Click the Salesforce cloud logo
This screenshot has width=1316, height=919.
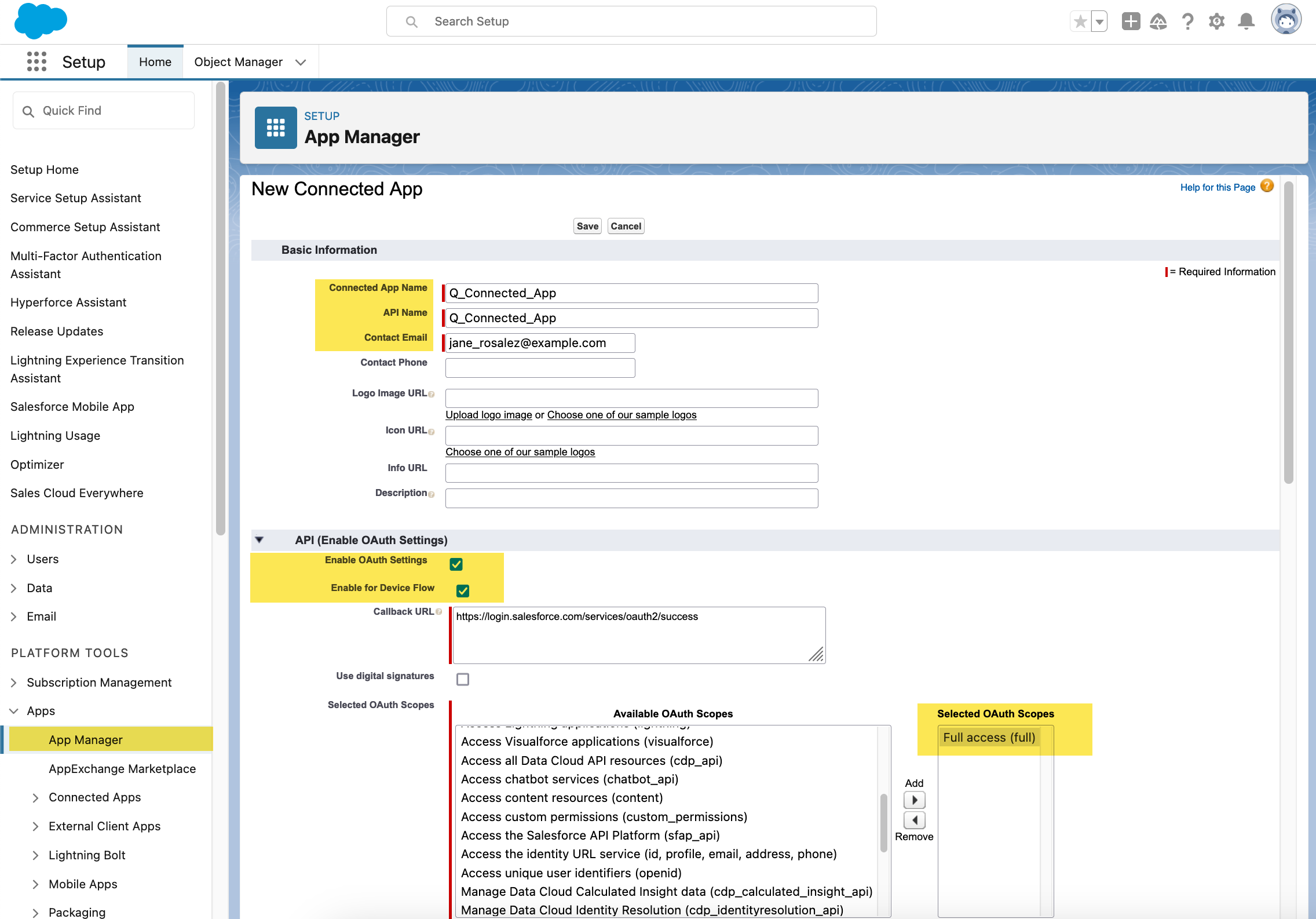click(41, 21)
